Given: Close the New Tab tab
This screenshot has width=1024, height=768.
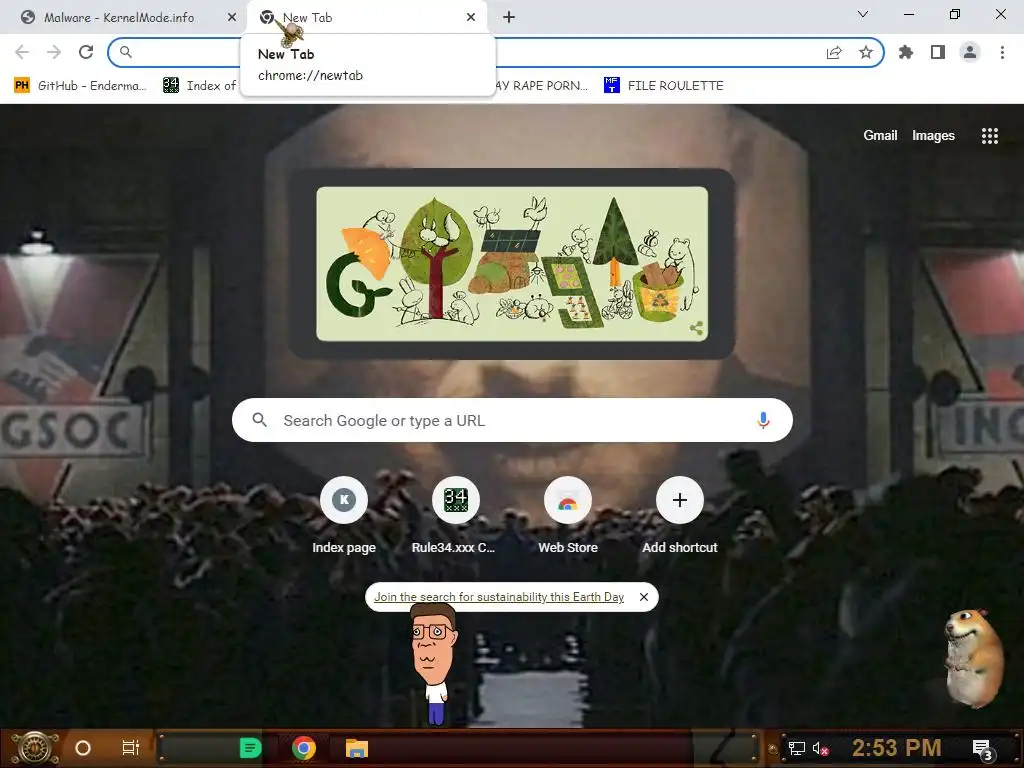Looking at the screenshot, I should tap(471, 18).
